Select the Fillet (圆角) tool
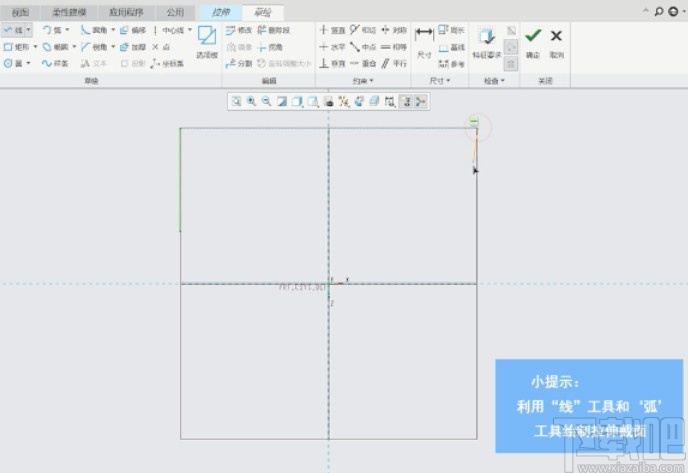This screenshot has height=473, width=688. pos(94,30)
